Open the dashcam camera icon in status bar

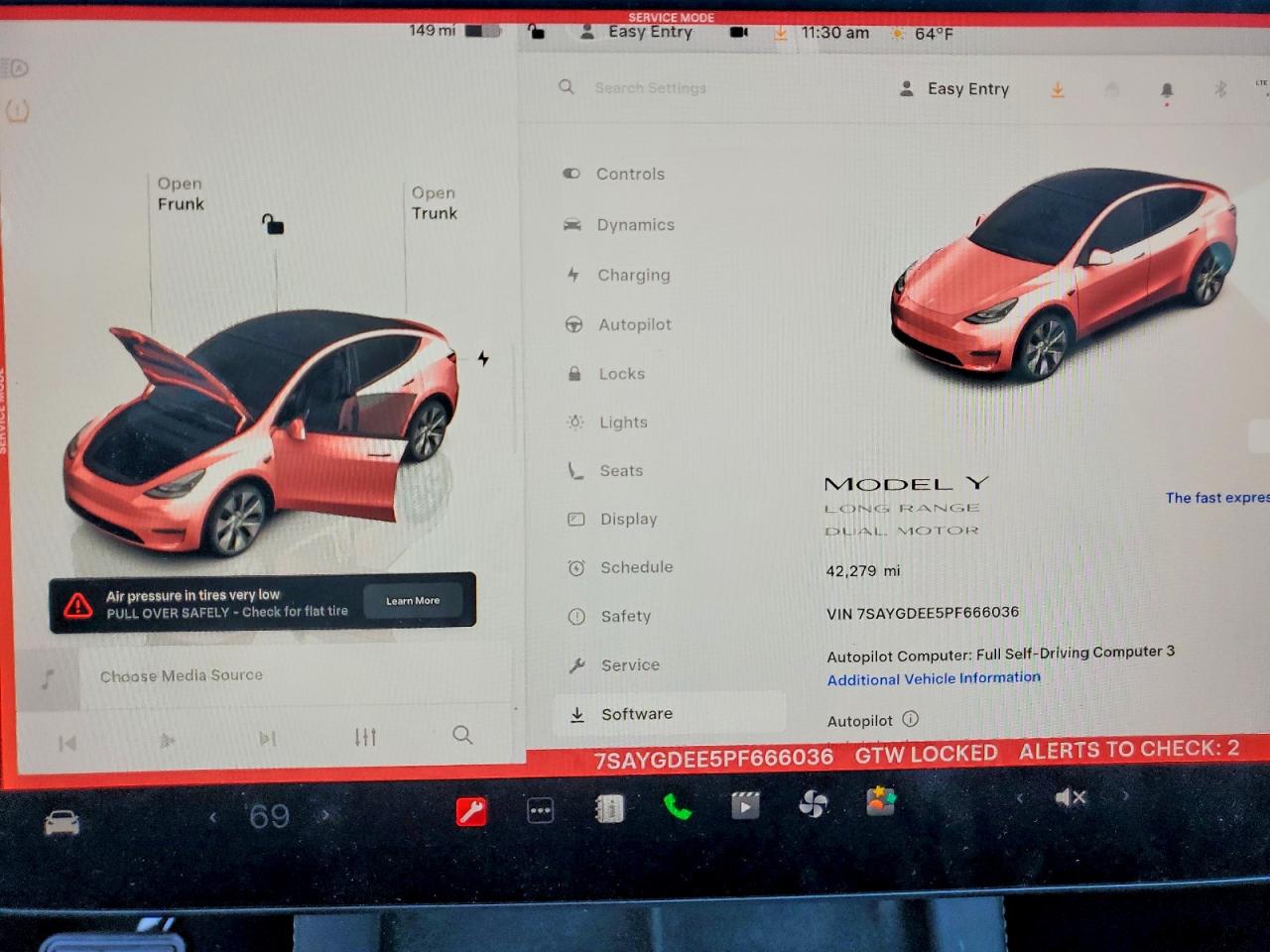pos(738,33)
